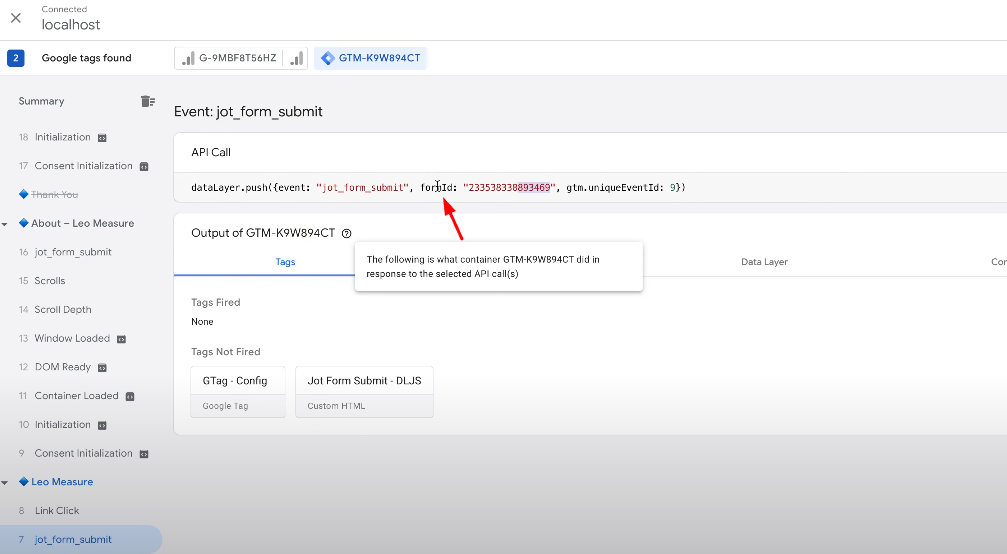The image size is (1007, 554).
Task: Click the Tags Not Fired label
Action: pos(225,352)
